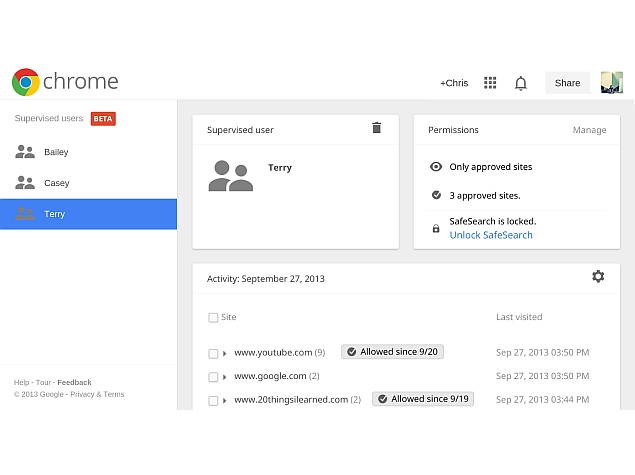Check the www.google.com row checkbox

pos(213,377)
